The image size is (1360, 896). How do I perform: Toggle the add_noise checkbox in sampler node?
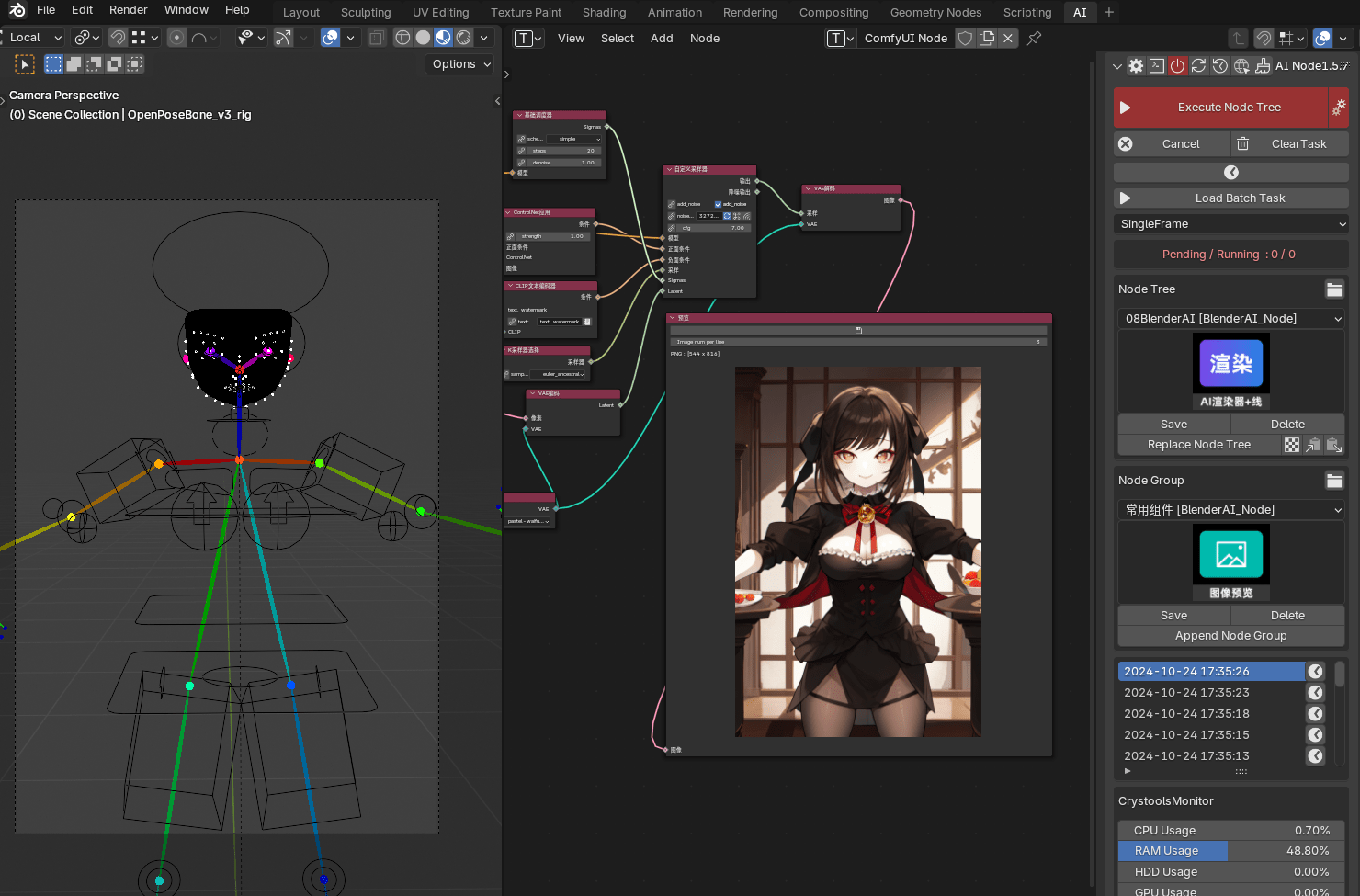pos(718,204)
